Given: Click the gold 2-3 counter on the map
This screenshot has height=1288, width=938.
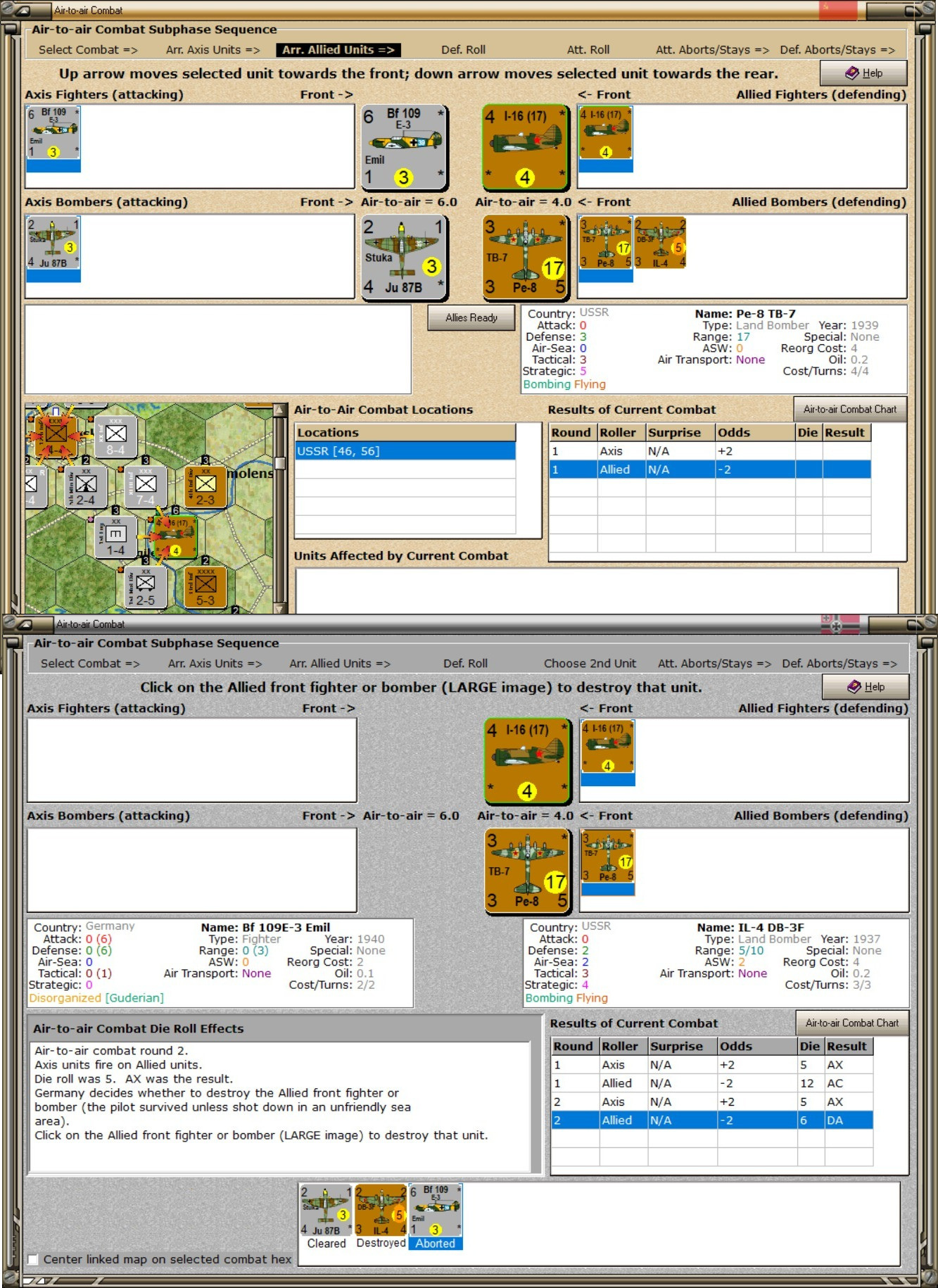Looking at the screenshot, I should [x=205, y=486].
